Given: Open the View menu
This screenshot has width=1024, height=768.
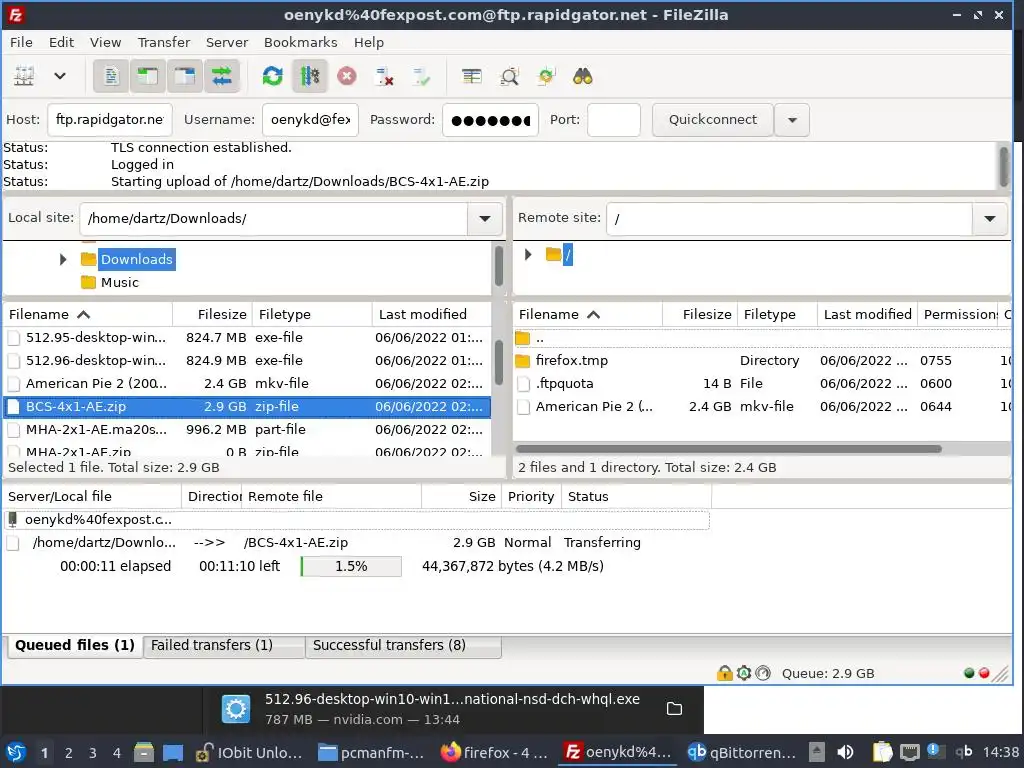Looking at the screenshot, I should pos(105,42).
